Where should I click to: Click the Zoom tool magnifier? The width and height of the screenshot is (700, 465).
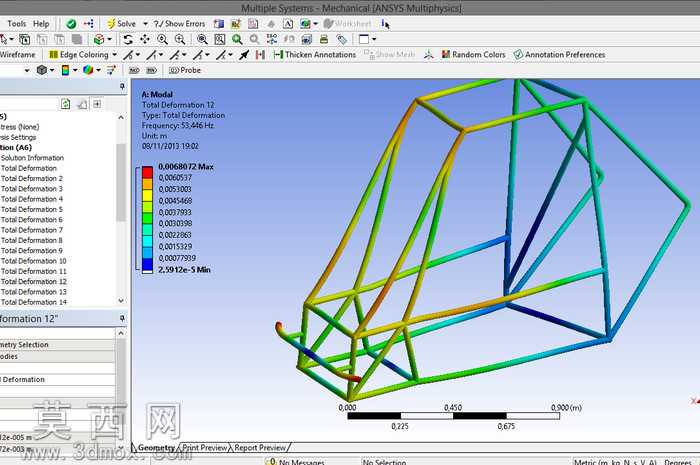[162, 39]
